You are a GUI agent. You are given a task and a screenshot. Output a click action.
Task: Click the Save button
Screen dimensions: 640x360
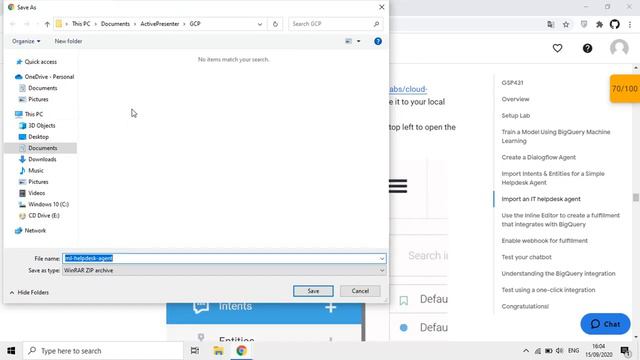[313, 291]
